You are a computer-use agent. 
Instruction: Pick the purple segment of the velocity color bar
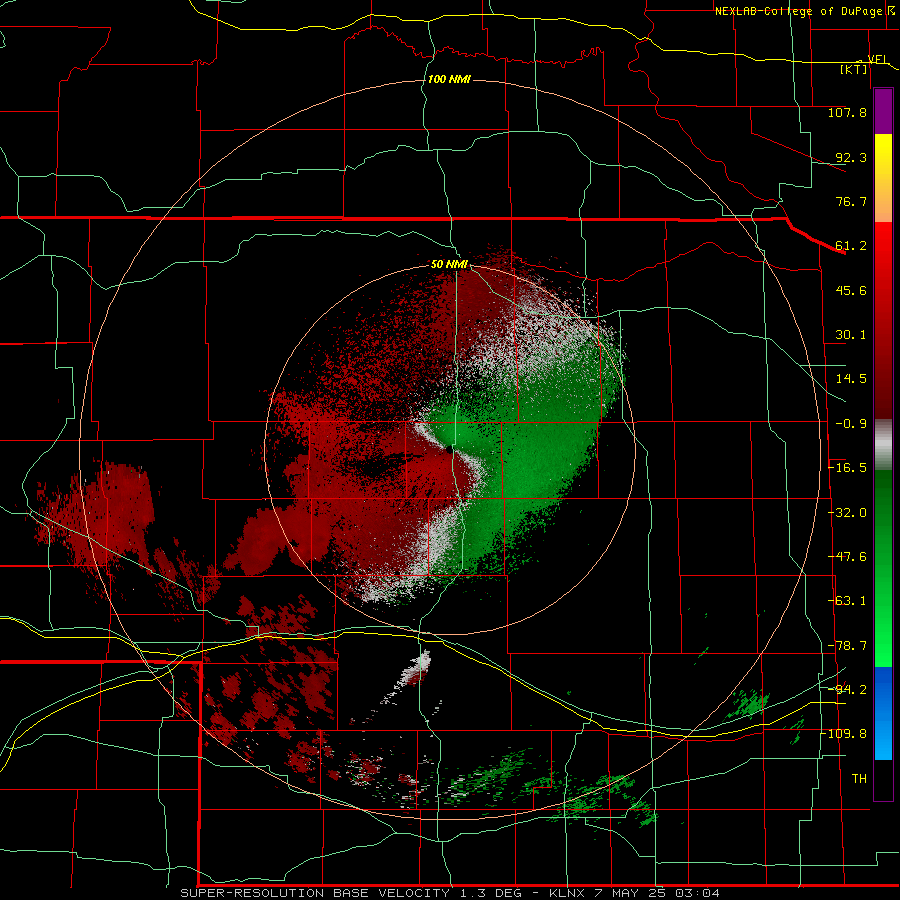point(883,111)
